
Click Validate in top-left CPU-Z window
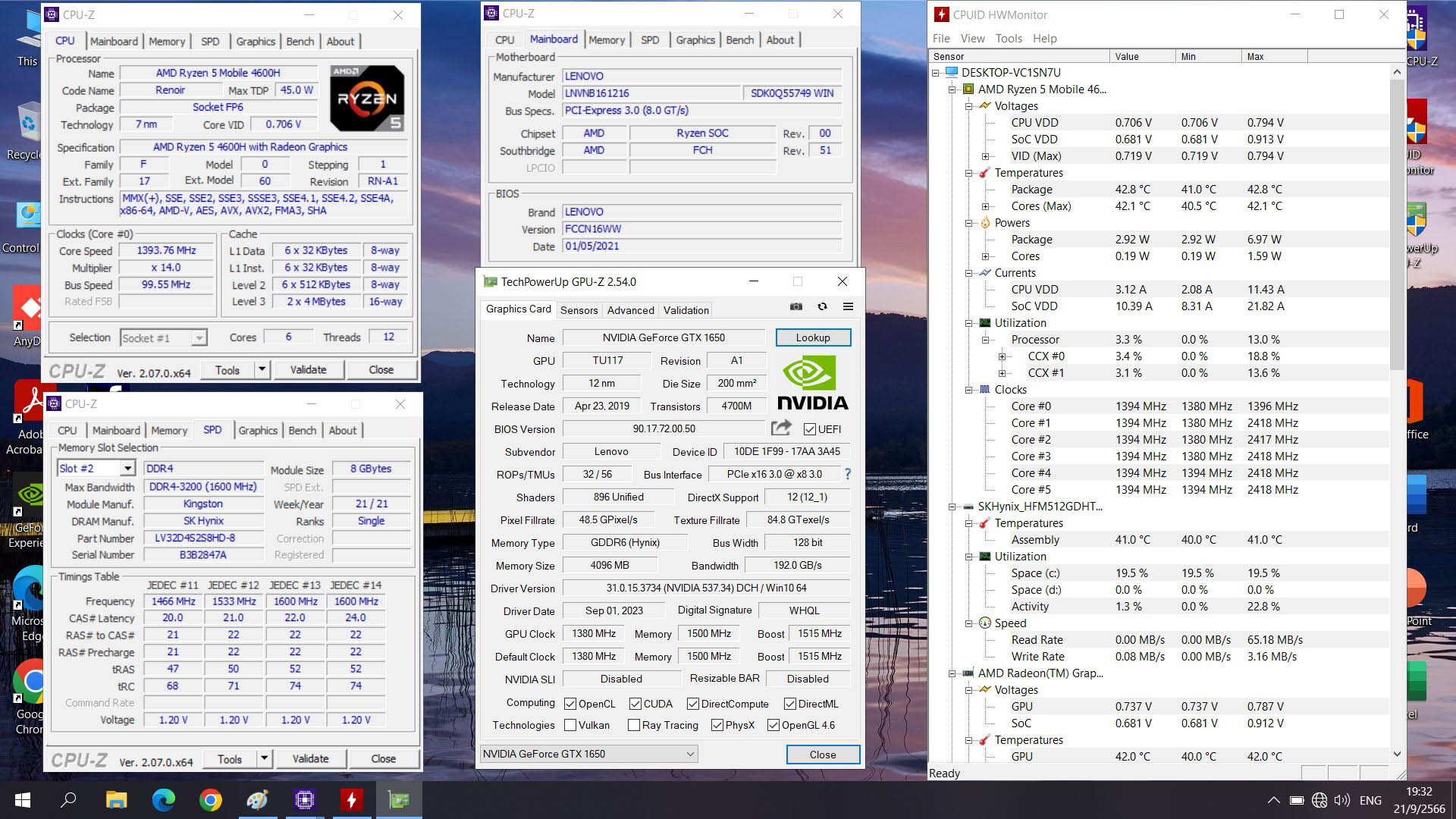tap(308, 369)
